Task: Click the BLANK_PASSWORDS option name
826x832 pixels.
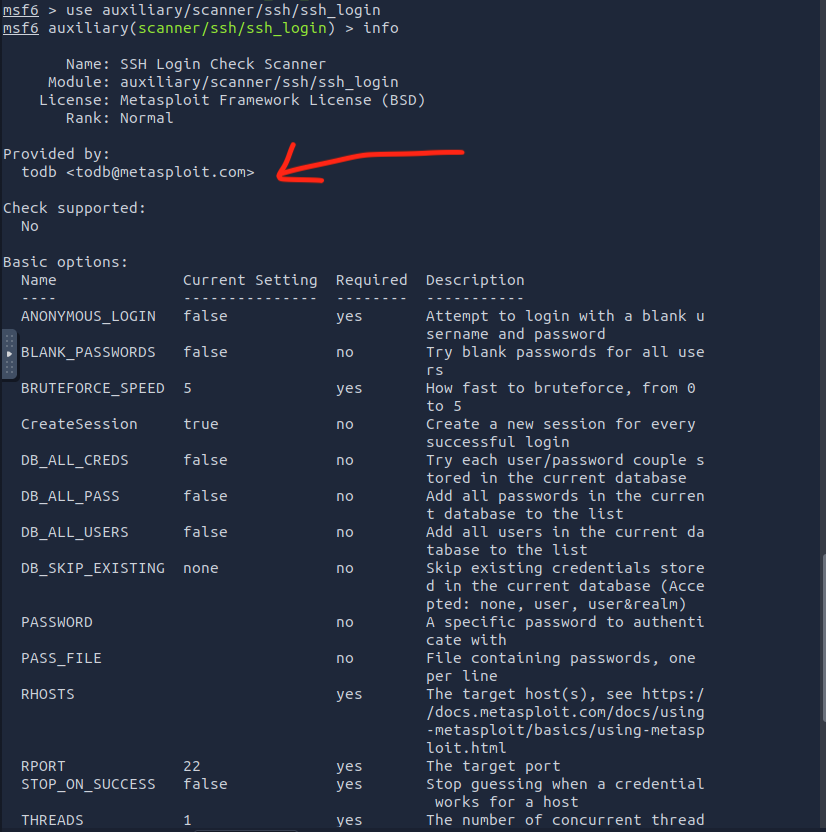Action: 88,352
